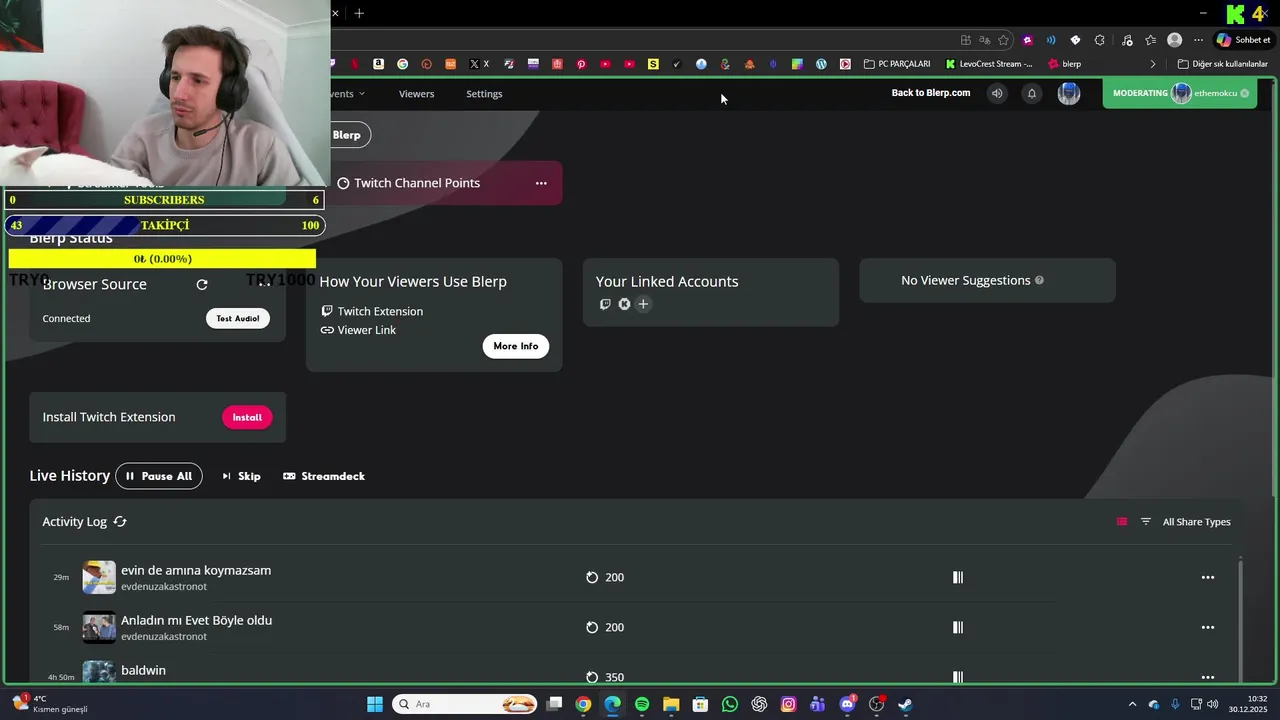Open Sohbet et Copilot button
Screen dimensions: 1280x720
[1243, 40]
